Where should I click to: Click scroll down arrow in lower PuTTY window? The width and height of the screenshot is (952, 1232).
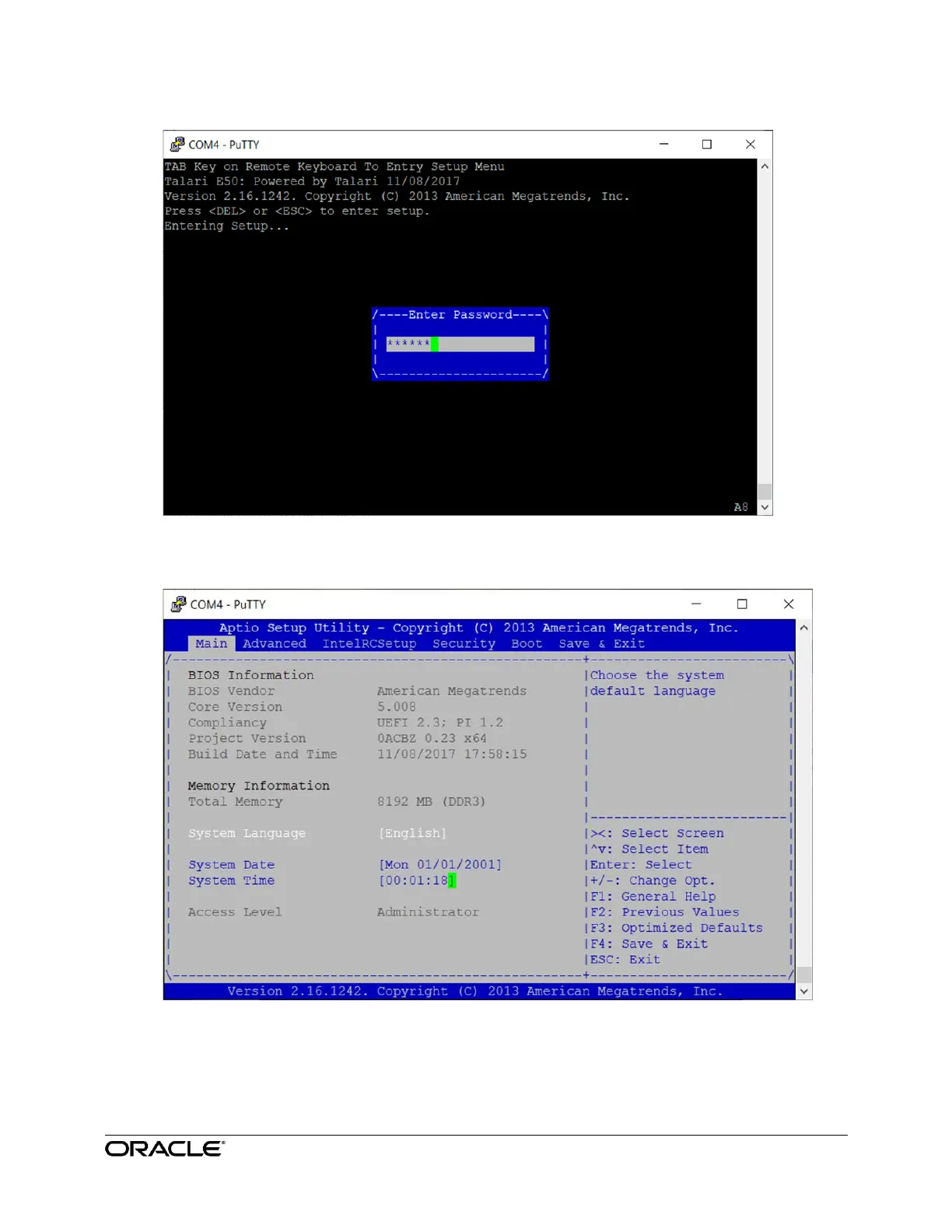coord(803,992)
